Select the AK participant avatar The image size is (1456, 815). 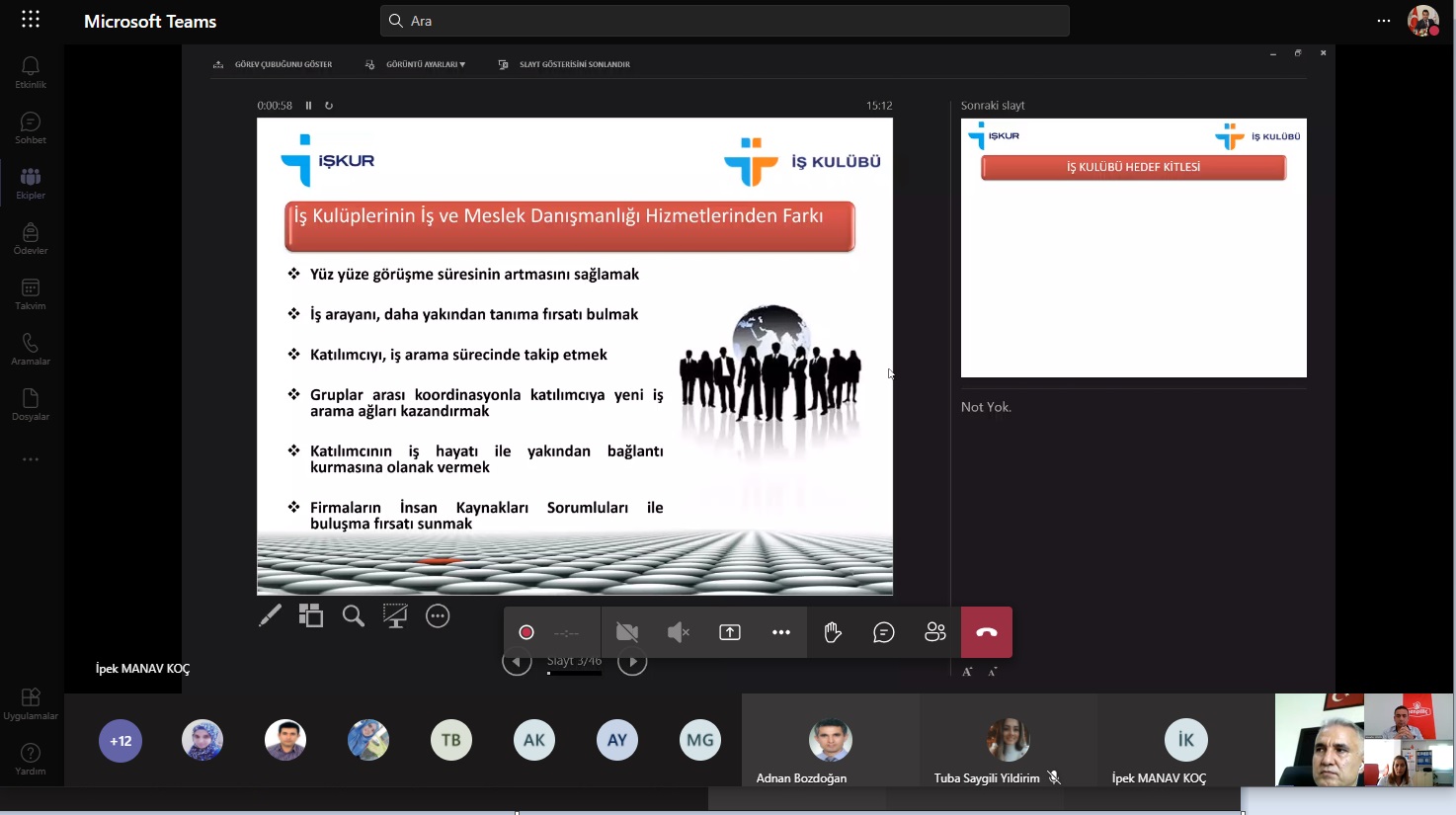[x=534, y=740]
